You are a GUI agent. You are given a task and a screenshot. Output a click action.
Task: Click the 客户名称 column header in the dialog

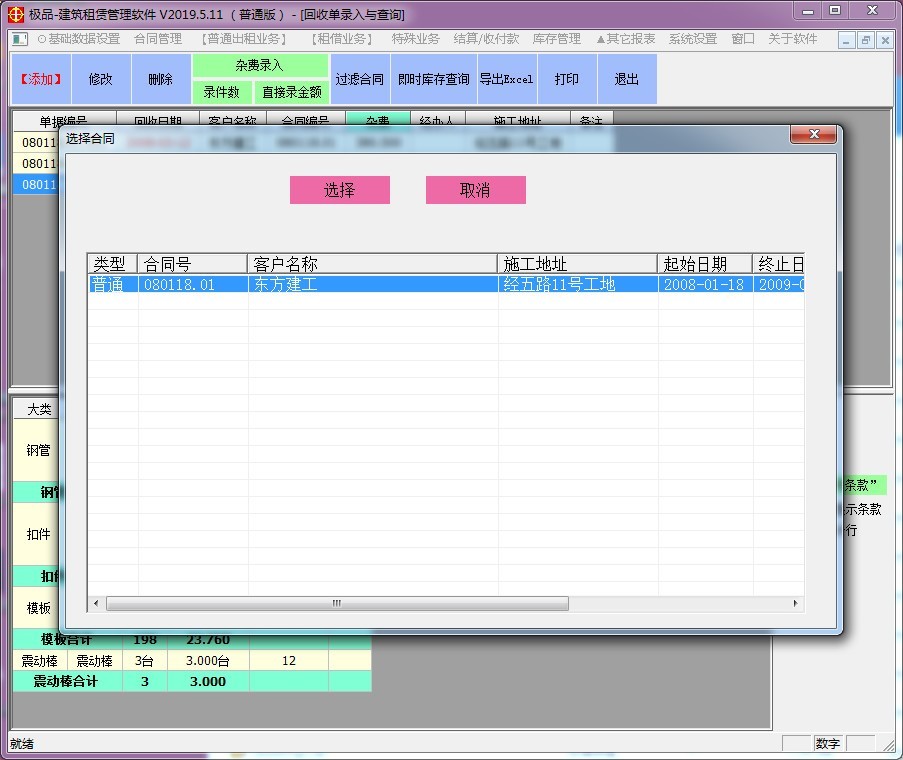[x=372, y=264]
